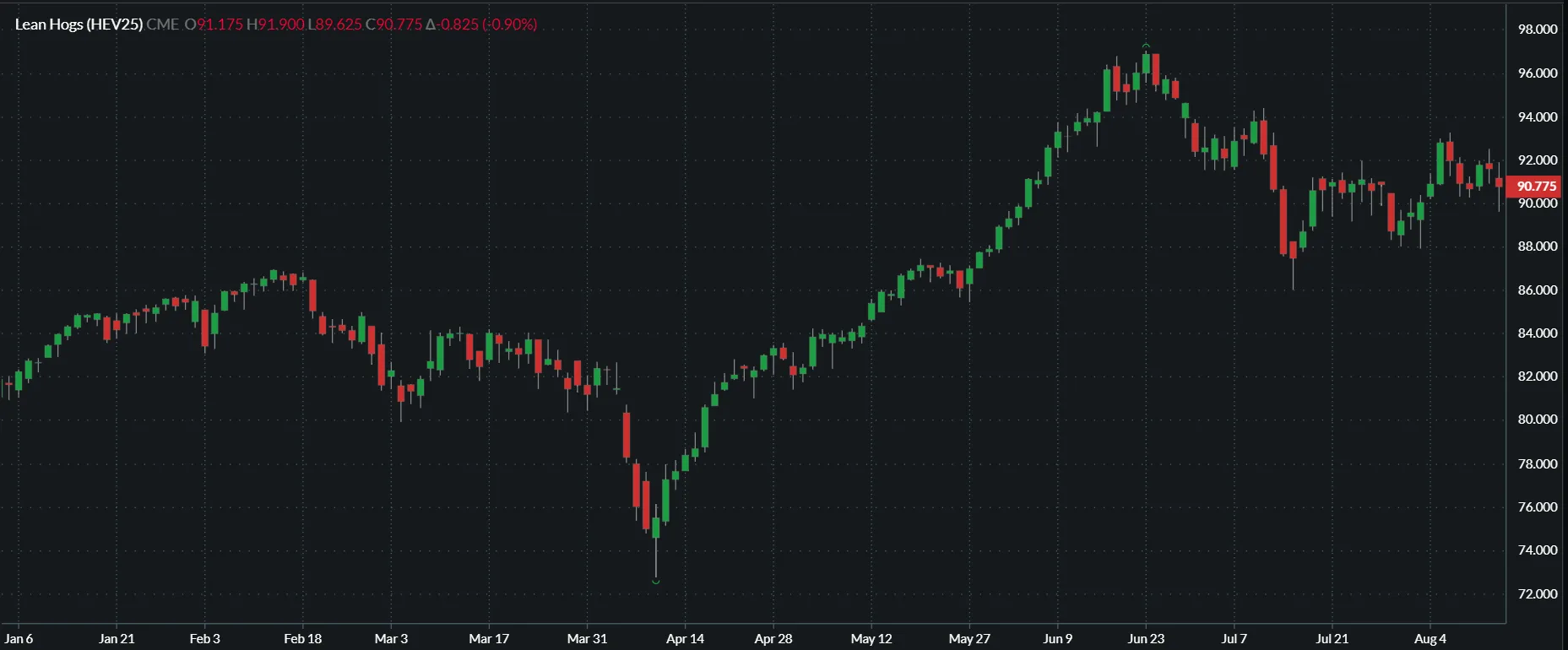The height and width of the screenshot is (650, 1568).
Task: Click the red 90.775 current price tag
Action: [1536, 186]
